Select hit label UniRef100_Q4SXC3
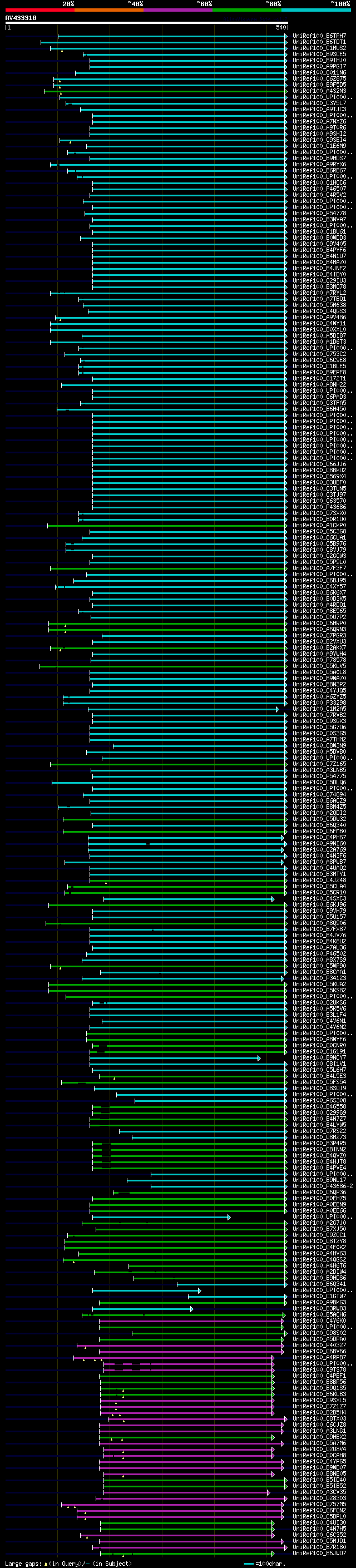This screenshot has width=356, height=1568. point(319,899)
